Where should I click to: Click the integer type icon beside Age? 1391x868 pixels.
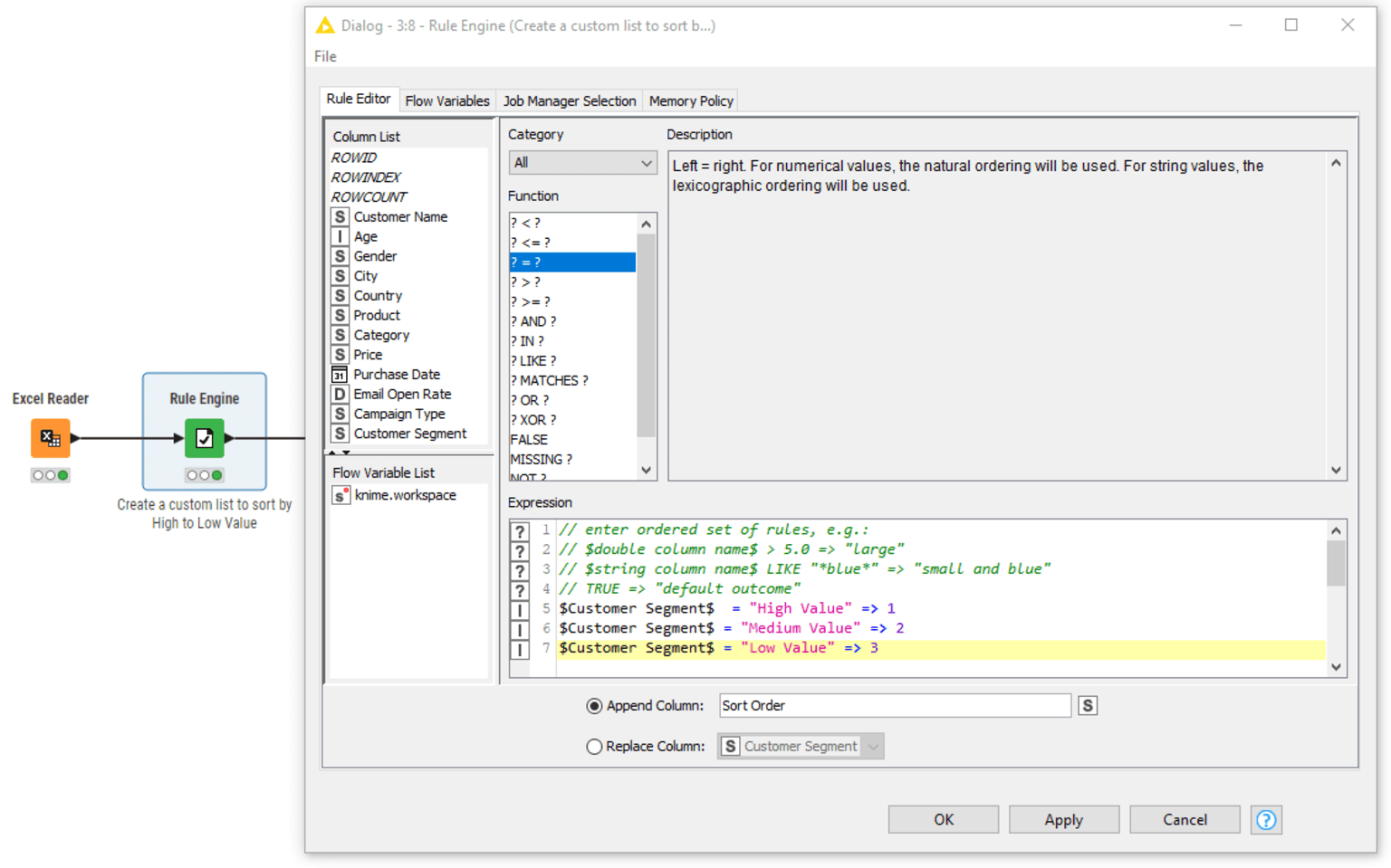tap(340, 237)
